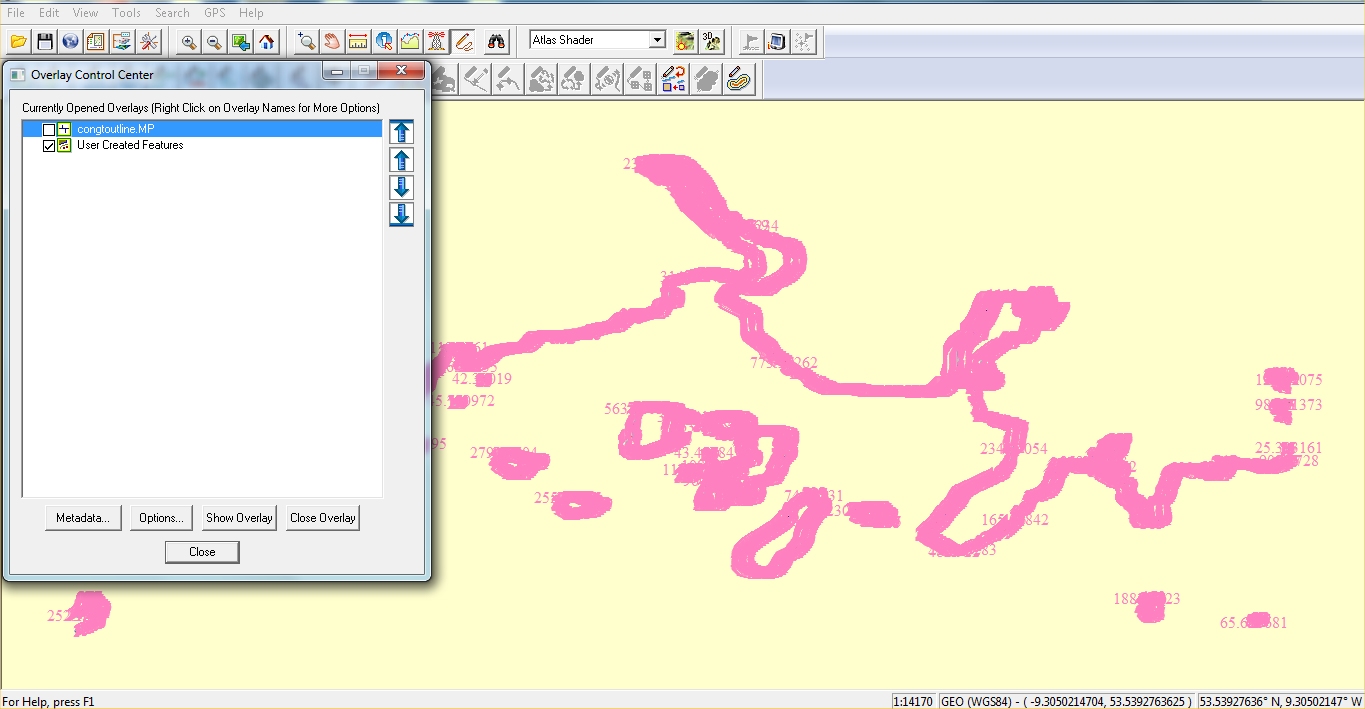Open the Edit menu
1365x709 pixels.
coord(49,13)
